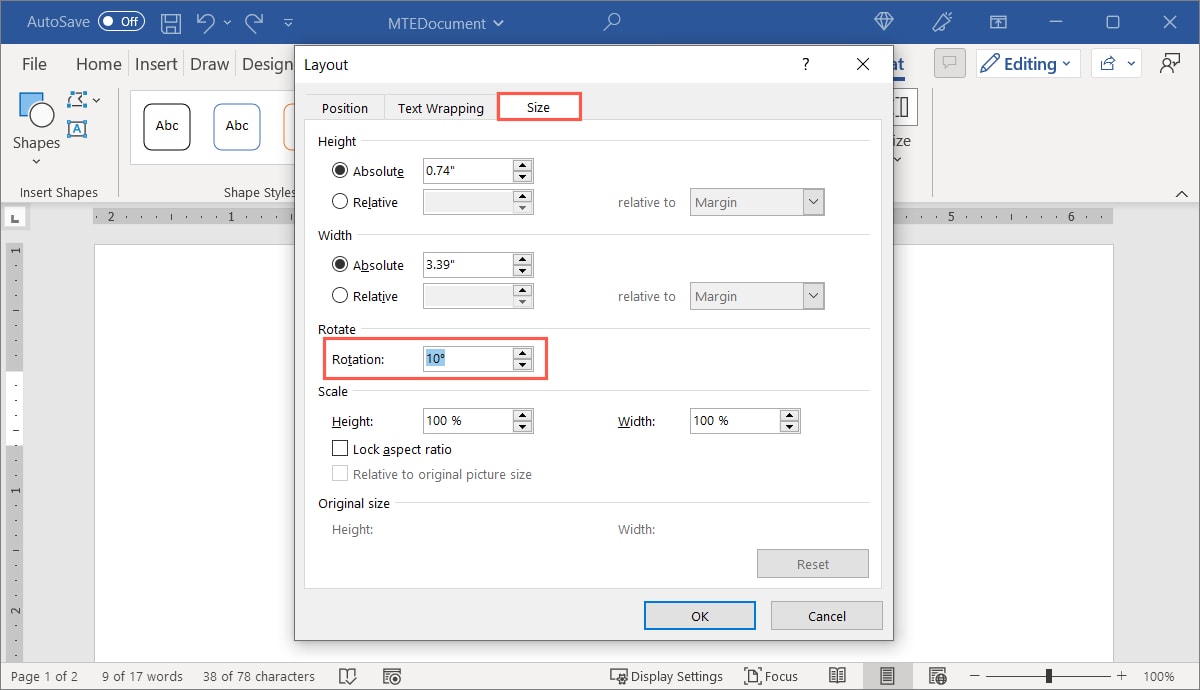Click the Reset button under Original size
Screen dimensions: 1200x690
click(x=812, y=563)
